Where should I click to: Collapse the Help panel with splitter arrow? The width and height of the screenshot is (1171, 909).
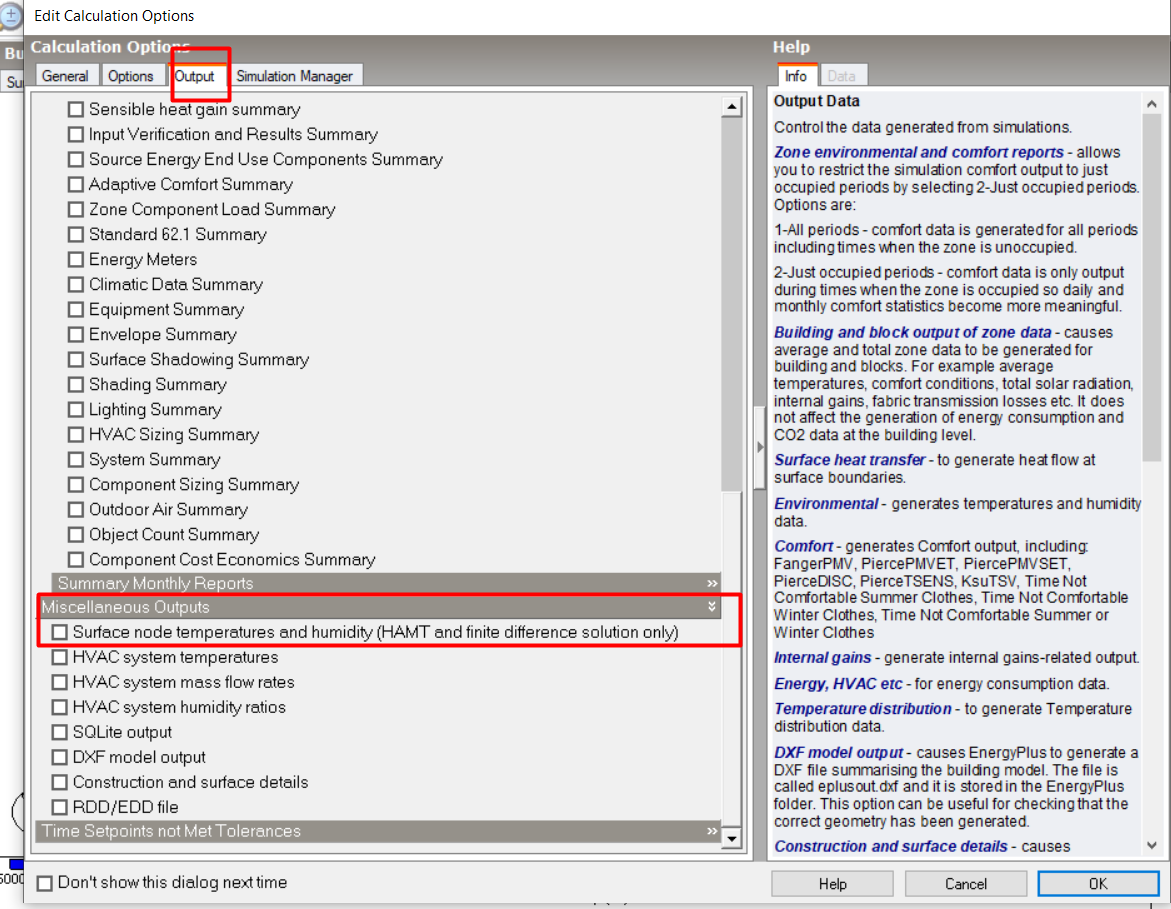pos(760,447)
